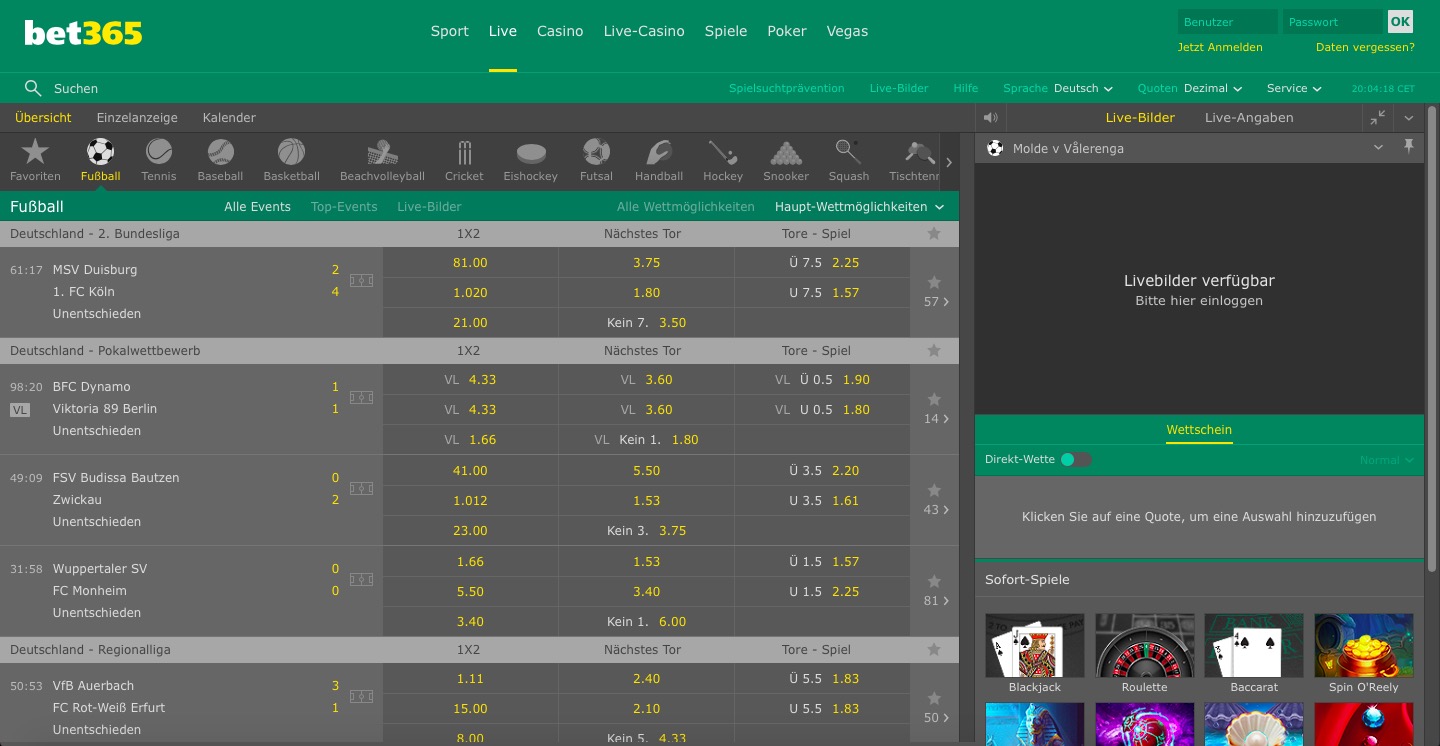Favorite the Wuppertaler SV match star

(934, 581)
